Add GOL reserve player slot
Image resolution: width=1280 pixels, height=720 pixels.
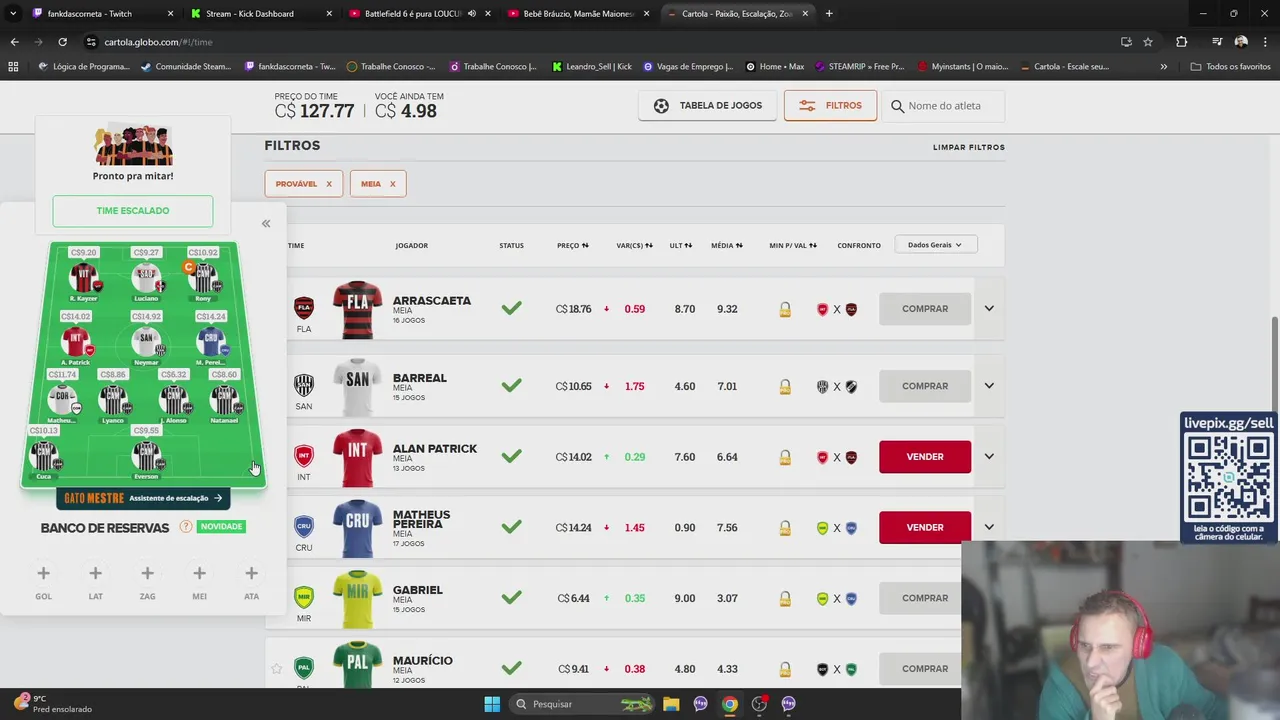(x=43, y=574)
